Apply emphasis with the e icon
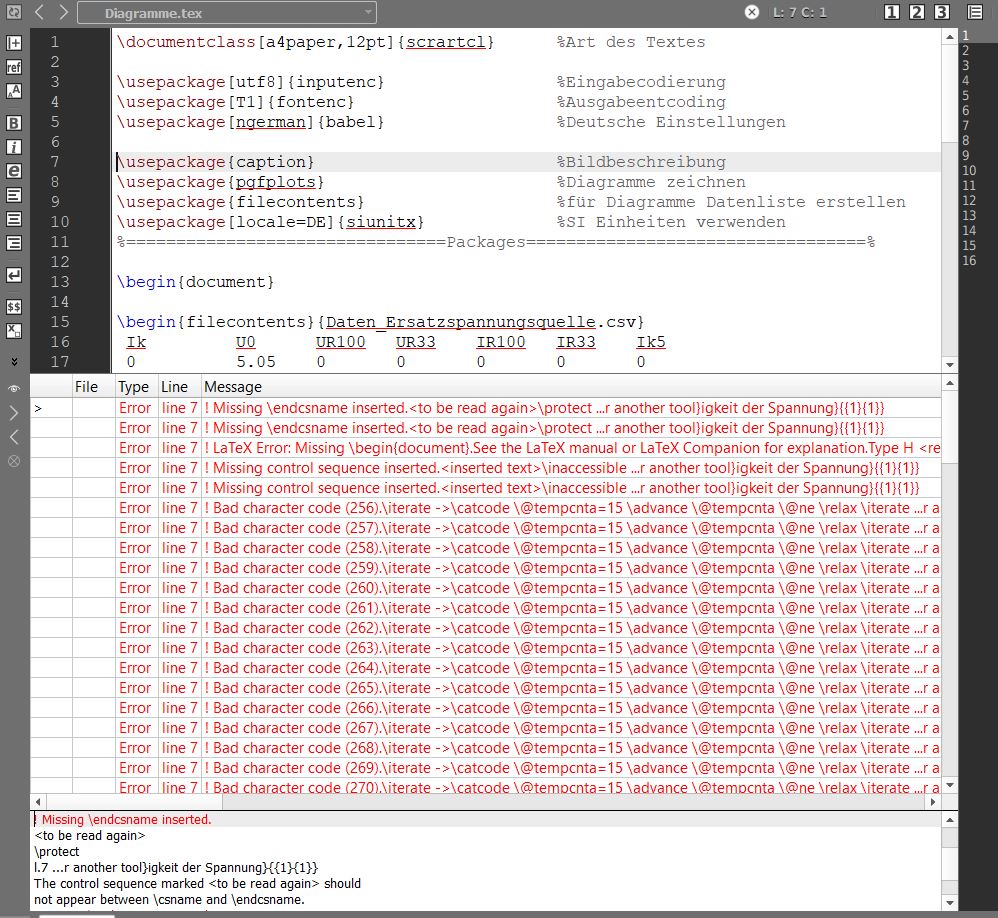Image resolution: width=998 pixels, height=918 pixels. click(14, 171)
